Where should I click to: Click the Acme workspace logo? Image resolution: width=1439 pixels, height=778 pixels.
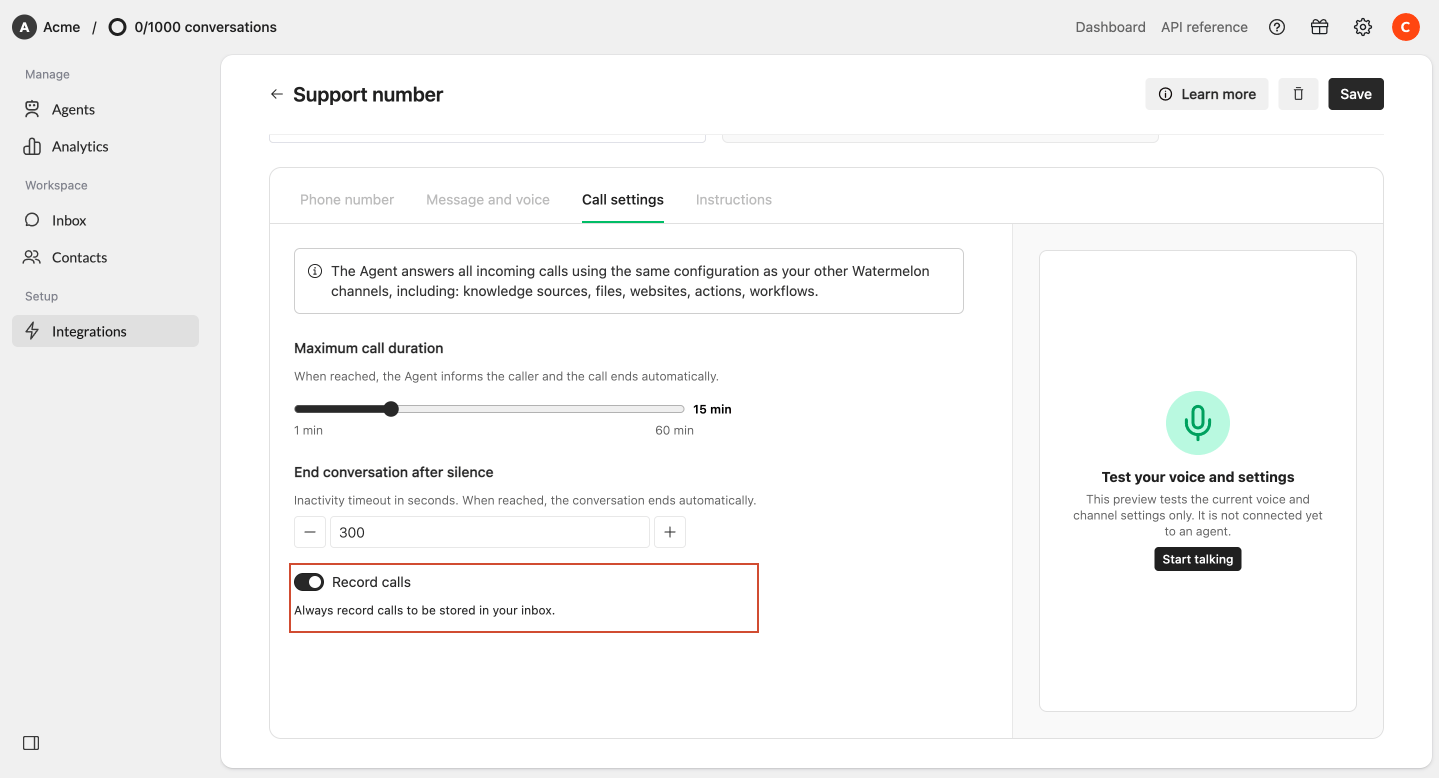24,27
